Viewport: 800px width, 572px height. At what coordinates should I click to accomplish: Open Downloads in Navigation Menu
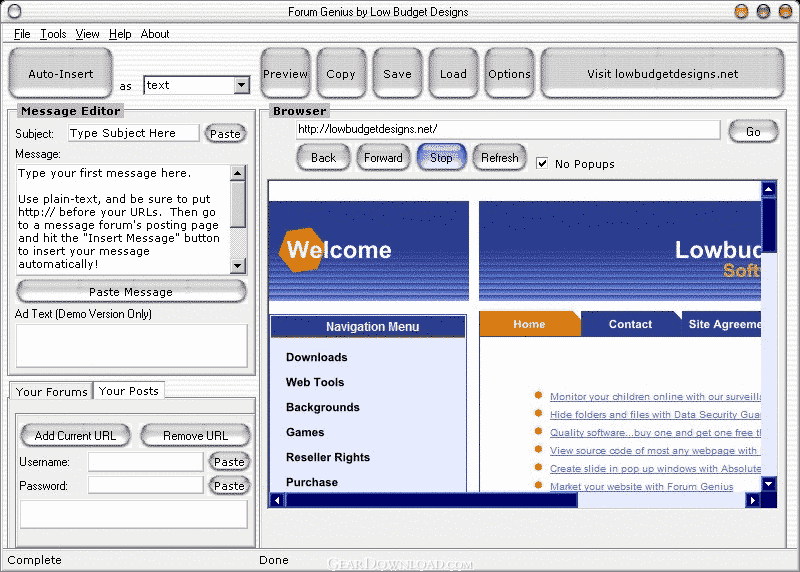[316, 357]
